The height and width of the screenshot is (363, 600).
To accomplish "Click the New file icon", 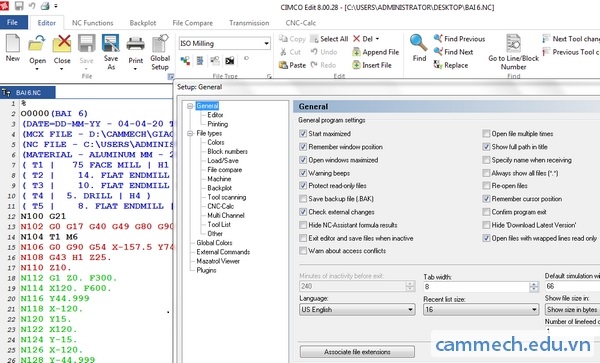I will [x=13, y=43].
